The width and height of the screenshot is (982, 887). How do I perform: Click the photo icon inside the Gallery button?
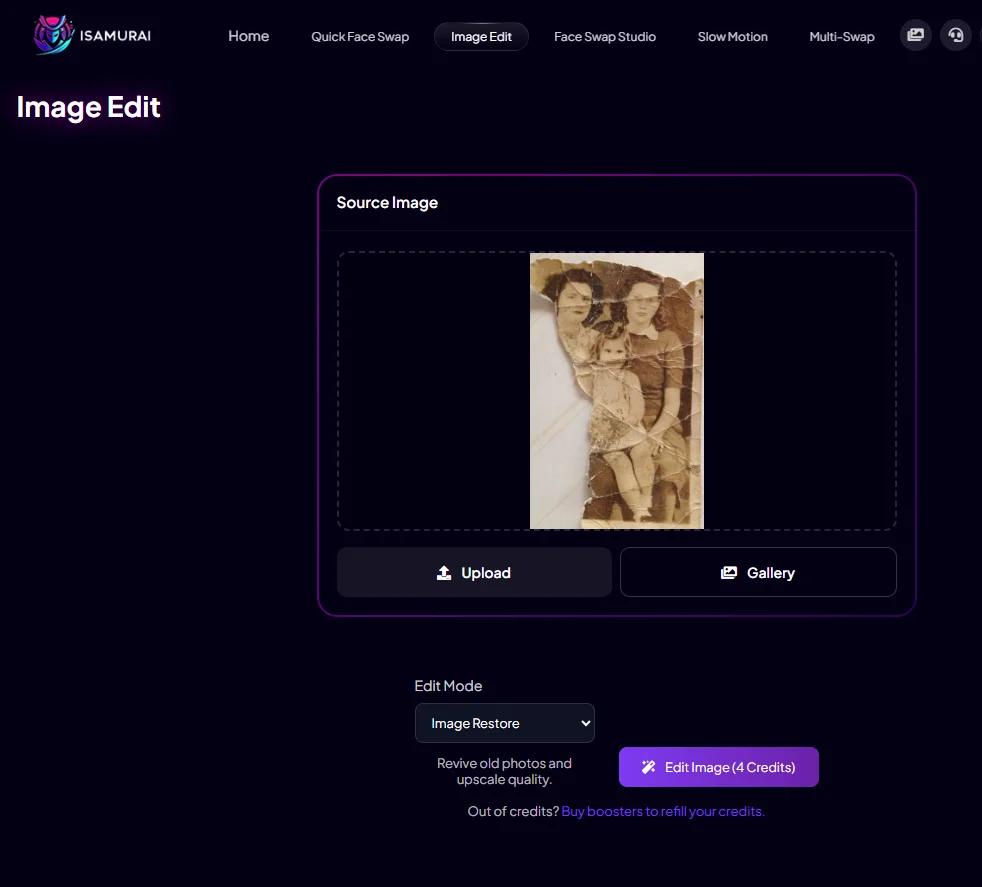point(728,572)
